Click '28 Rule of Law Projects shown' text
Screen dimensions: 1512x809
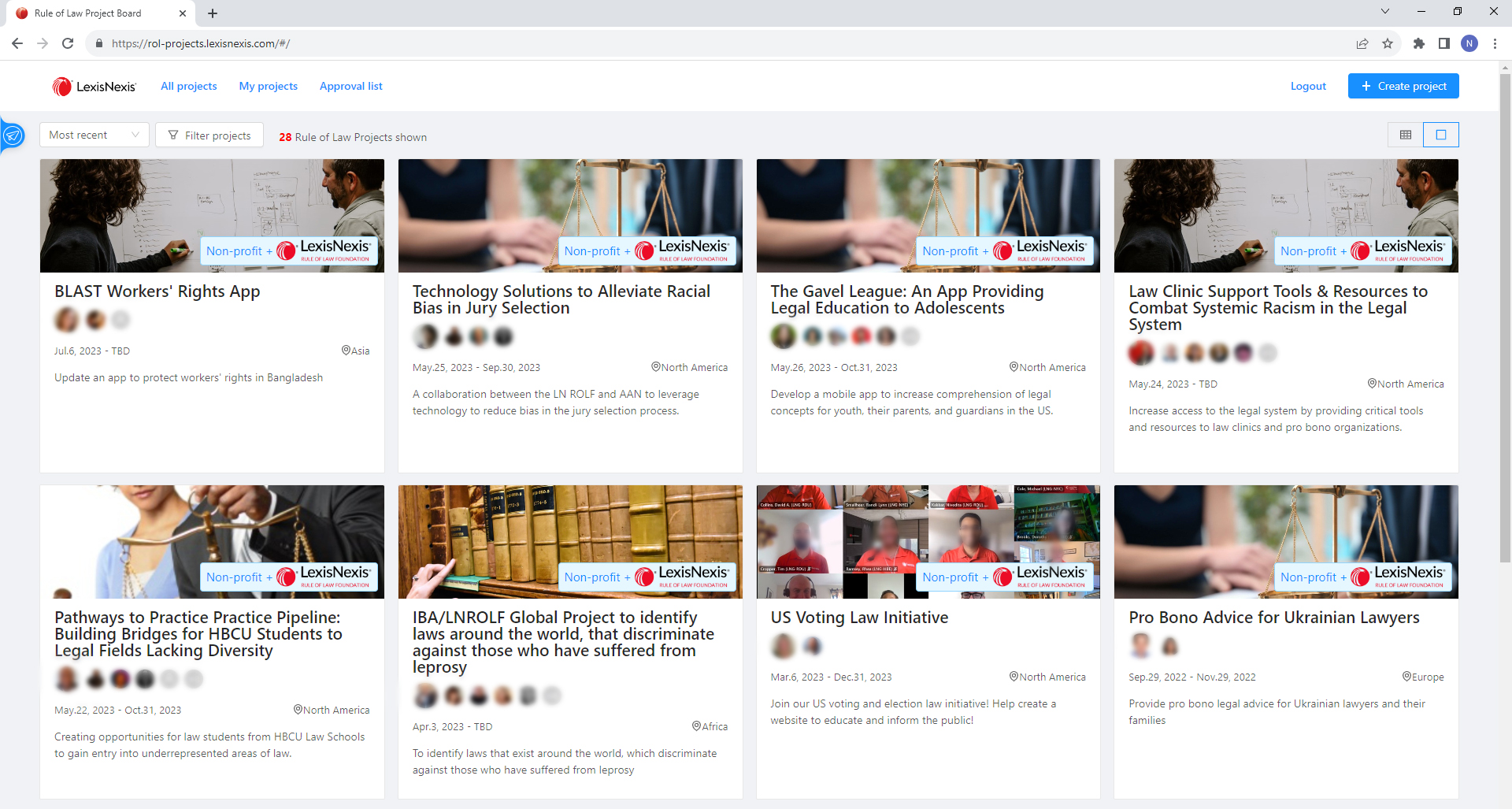click(353, 137)
